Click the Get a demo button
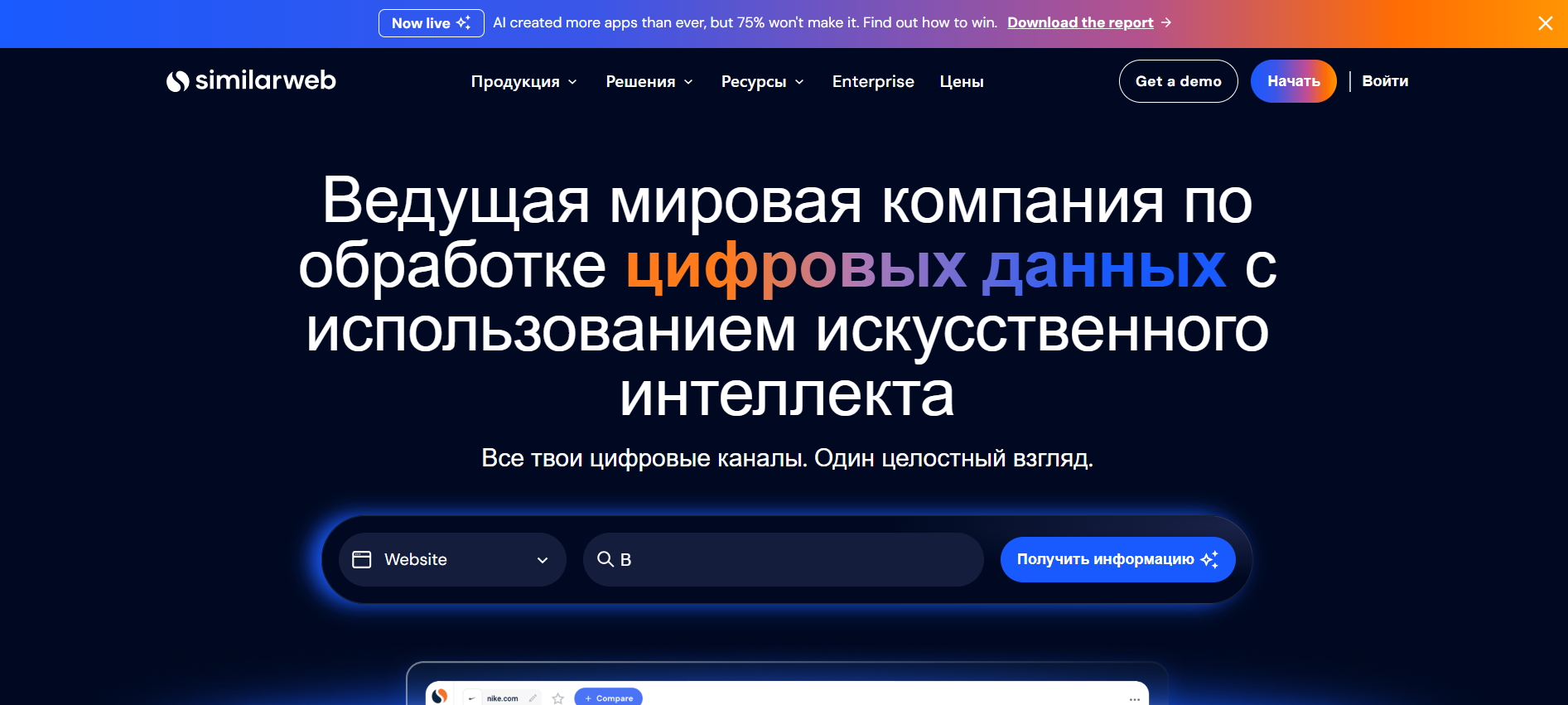Viewport: 1568px width, 705px height. 1178,81
